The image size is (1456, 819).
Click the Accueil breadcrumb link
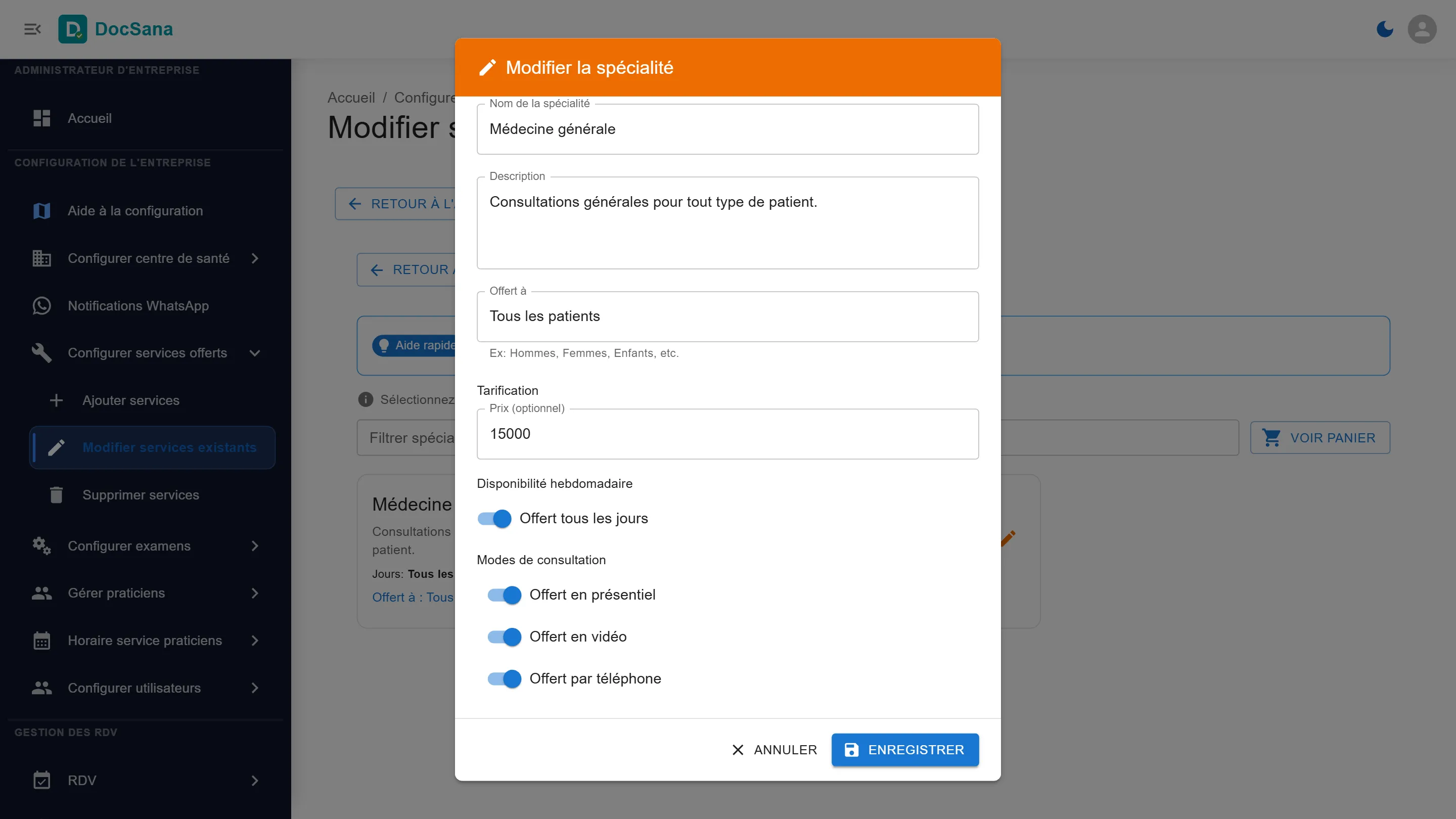coord(351,98)
